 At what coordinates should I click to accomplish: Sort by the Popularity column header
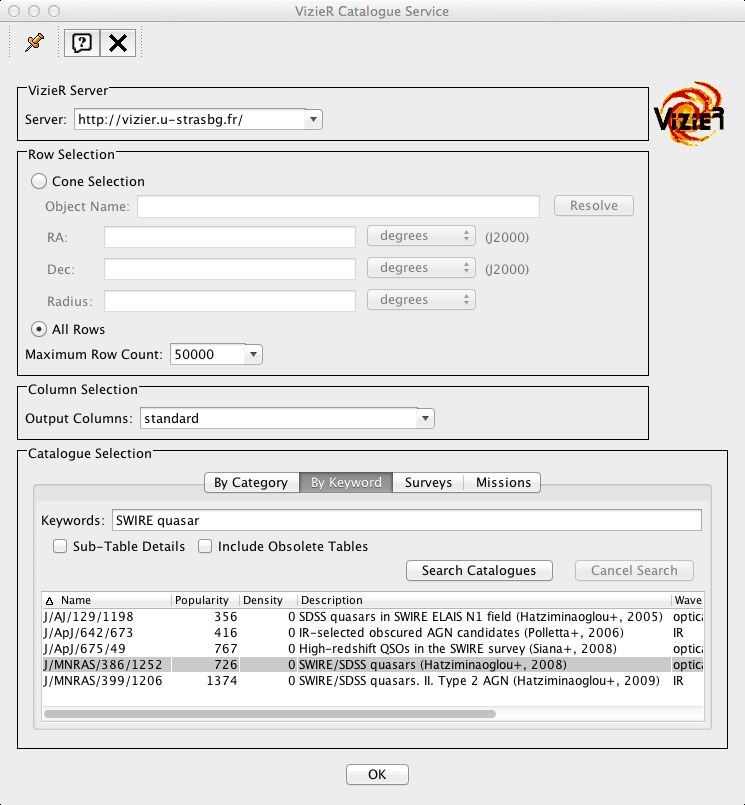point(205,600)
